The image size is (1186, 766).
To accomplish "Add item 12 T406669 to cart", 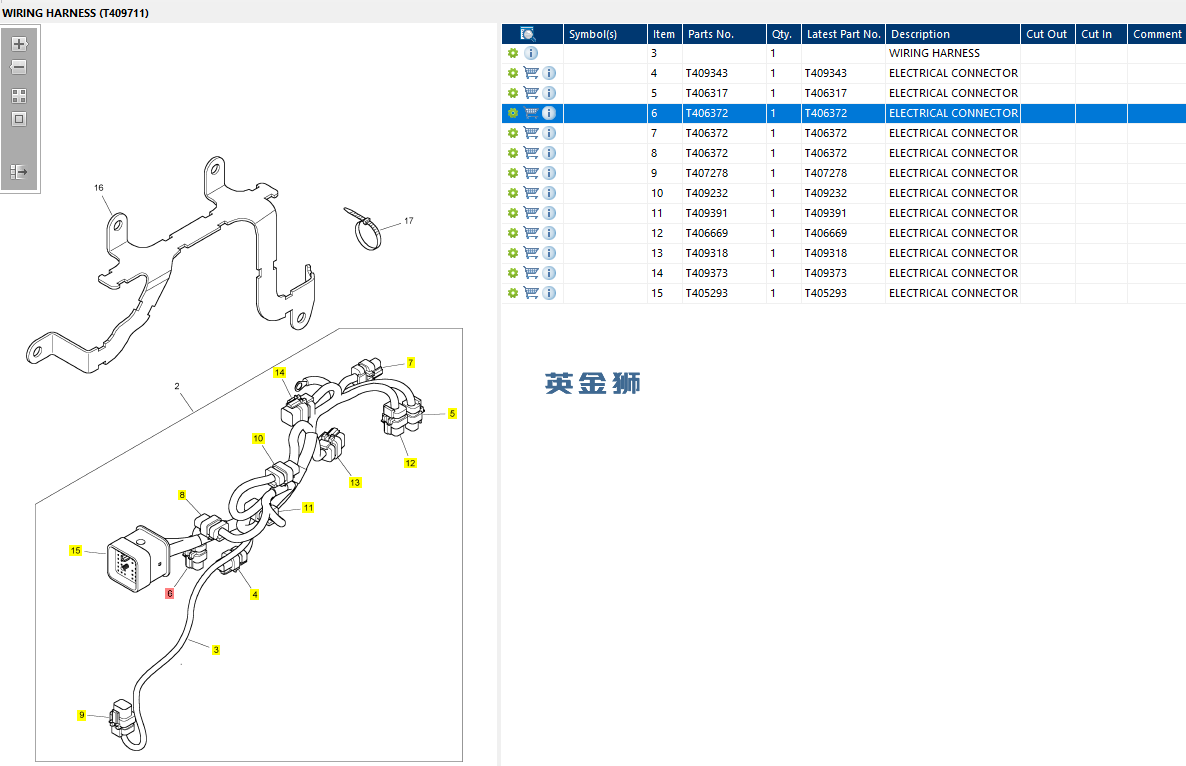I will [531, 233].
